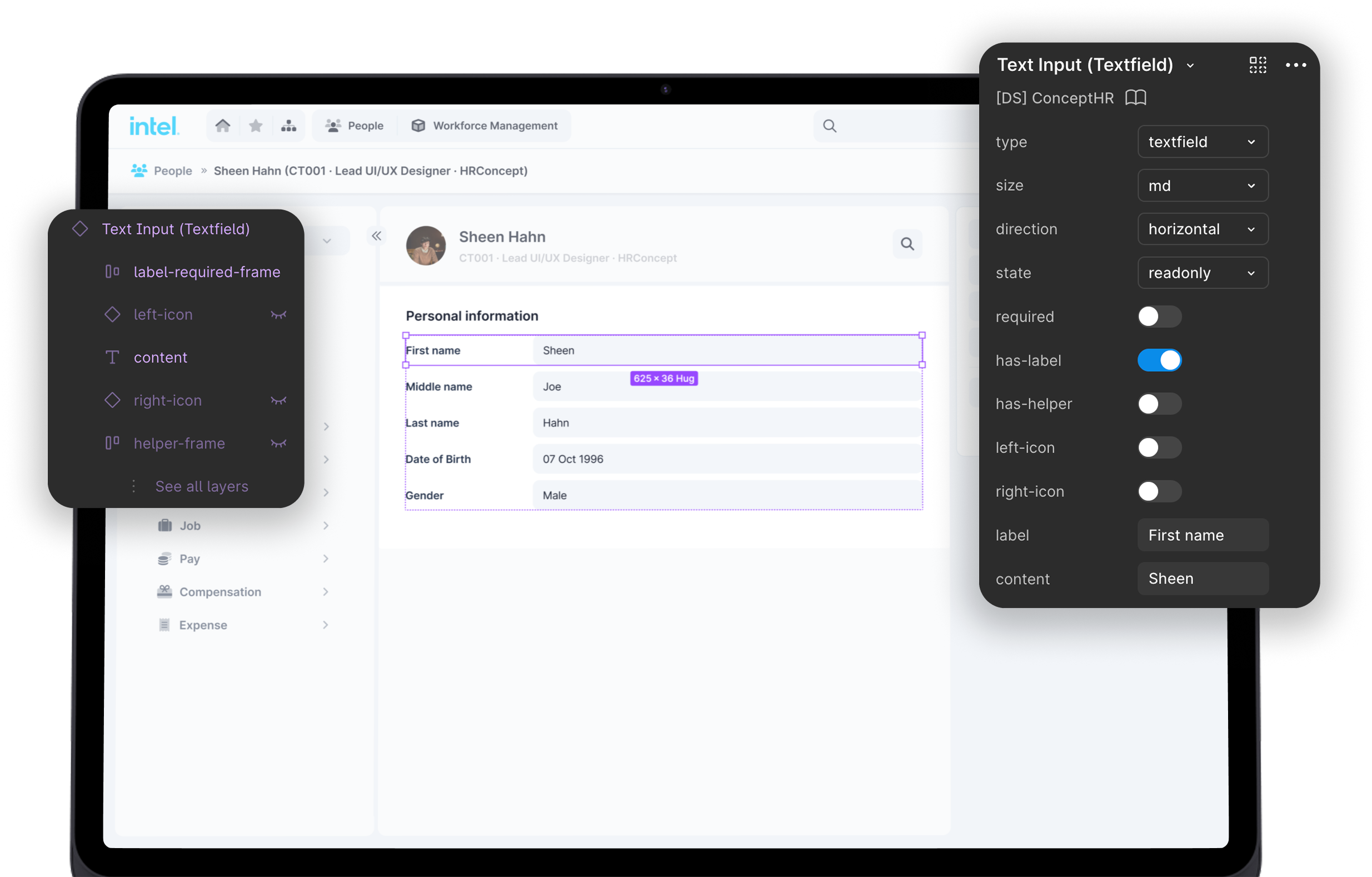Click the Last name field containing Hahn
The width and height of the screenshot is (1372, 877).
[x=726, y=422]
